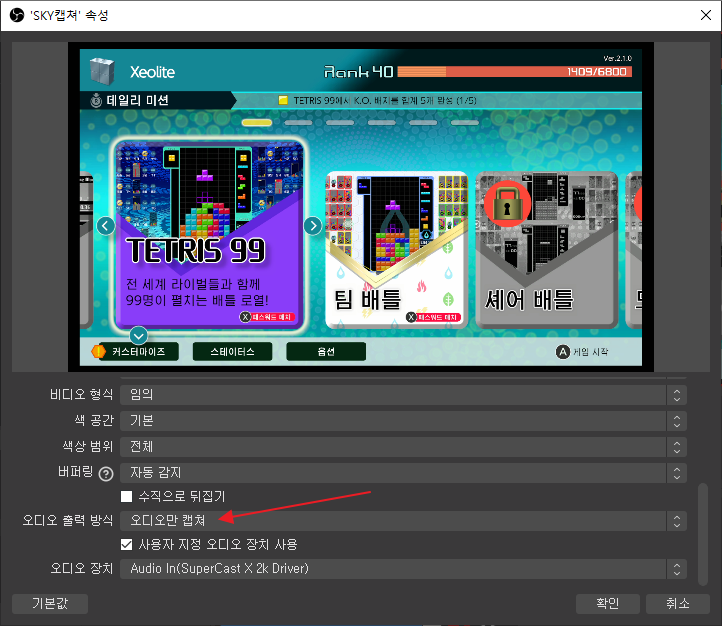Toggle the 수직으로 뒤집기 checkbox
This screenshot has width=722, height=626.
coord(126,496)
